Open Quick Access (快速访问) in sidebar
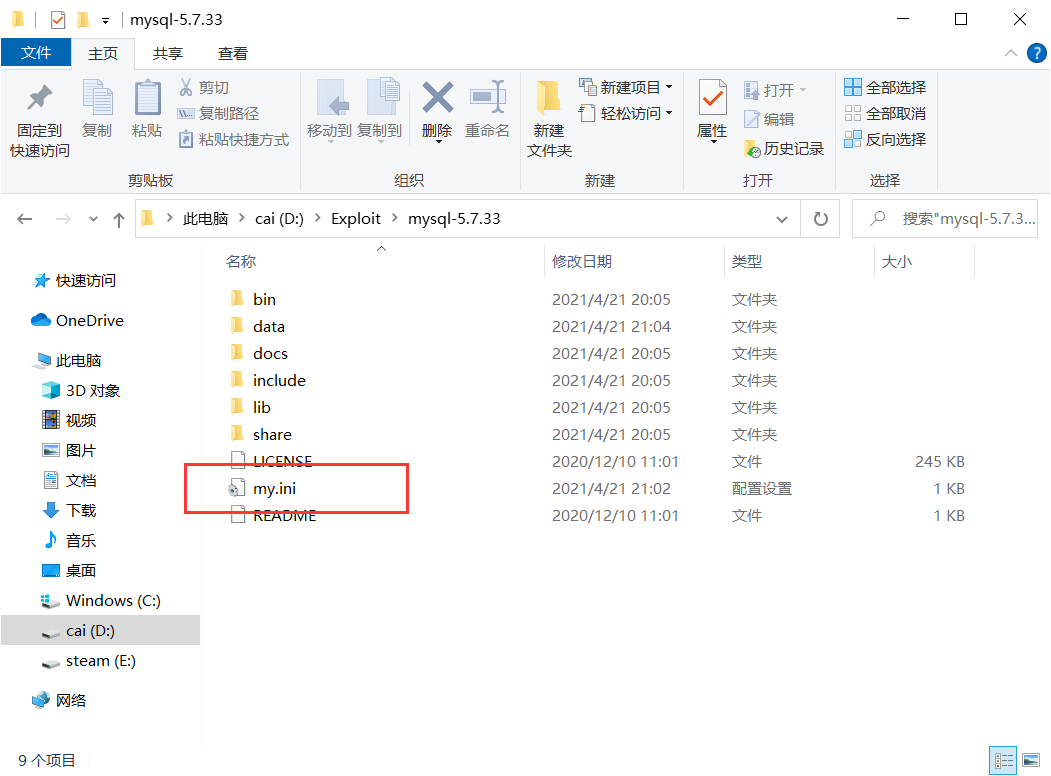 pyautogui.click(x=75, y=280)
